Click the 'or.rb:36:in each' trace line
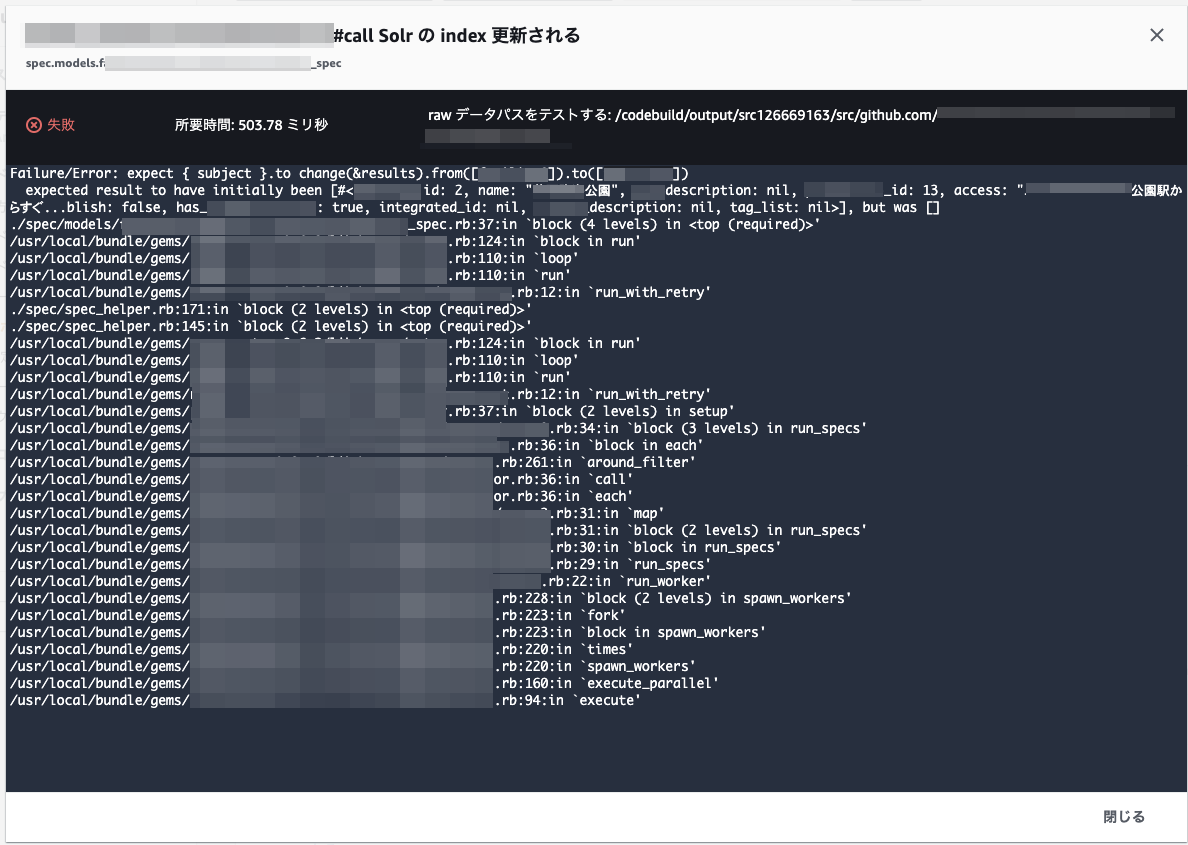The image size is (1188, 845). coord(322,496)
